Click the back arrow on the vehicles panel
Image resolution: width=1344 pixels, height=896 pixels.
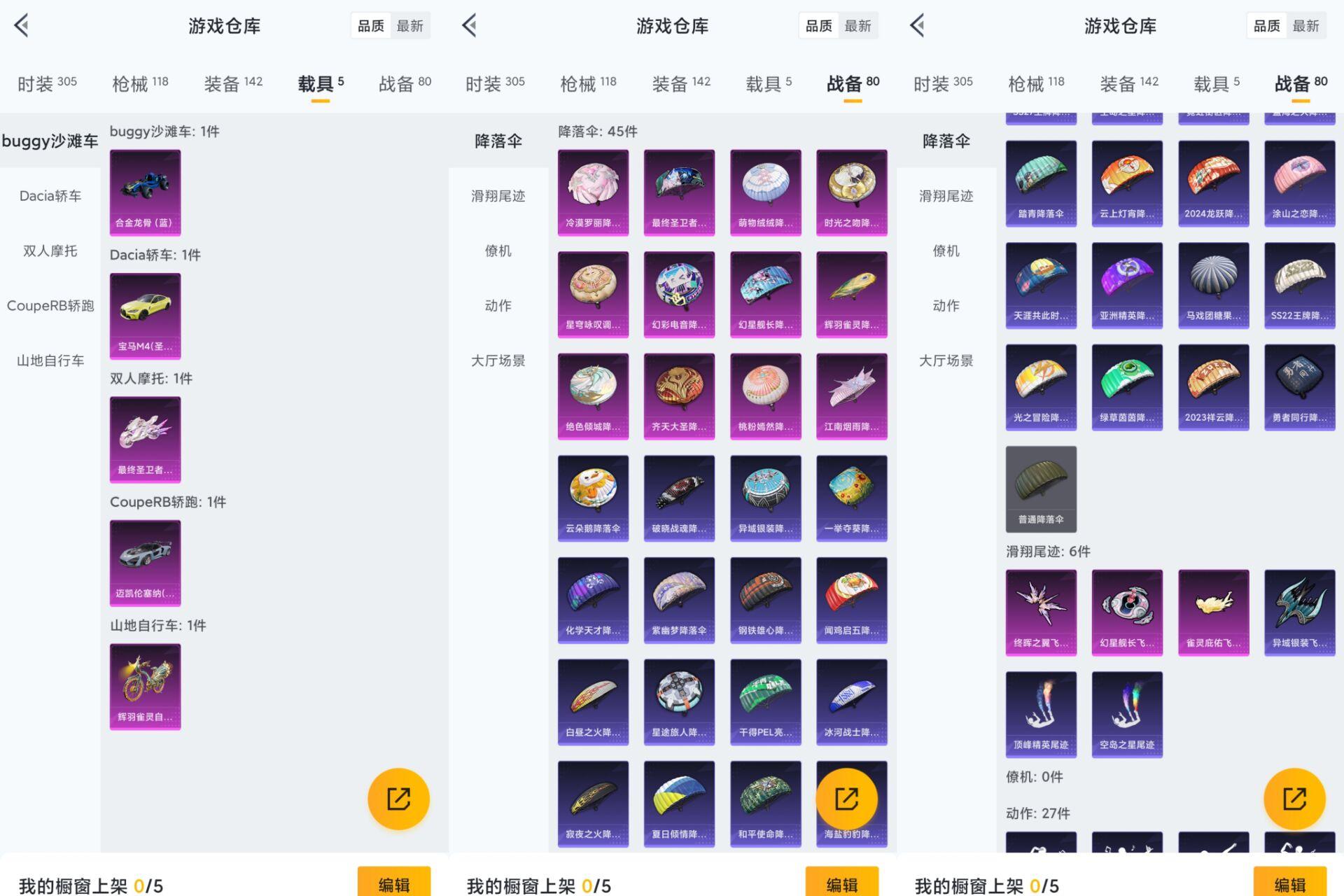pyautogui.click(x=22, y=25)
